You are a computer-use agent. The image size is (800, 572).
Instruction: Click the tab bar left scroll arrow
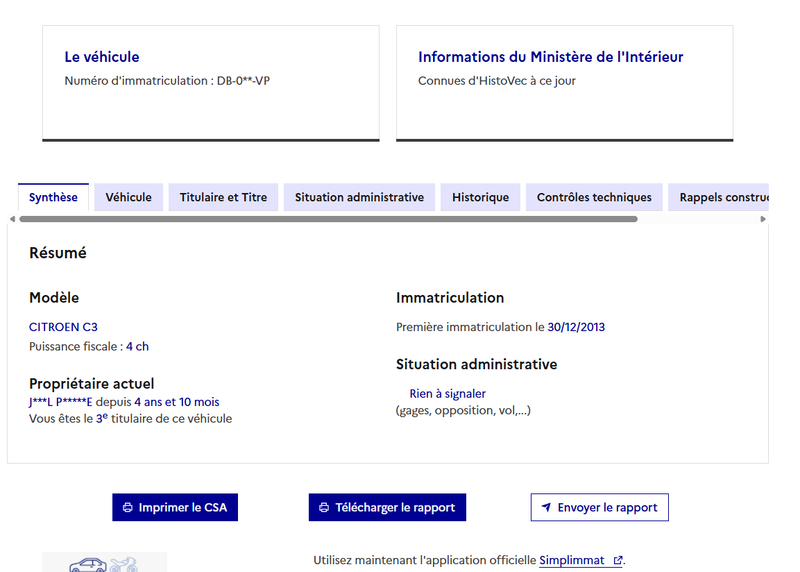click(12, 219)
